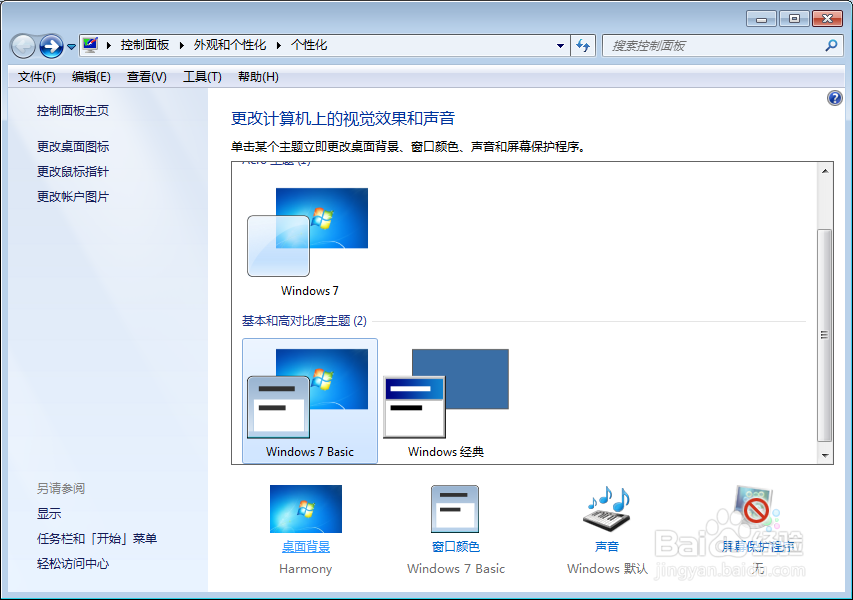Open the 屏幕保护程序 link

click(x=758, y=547)
